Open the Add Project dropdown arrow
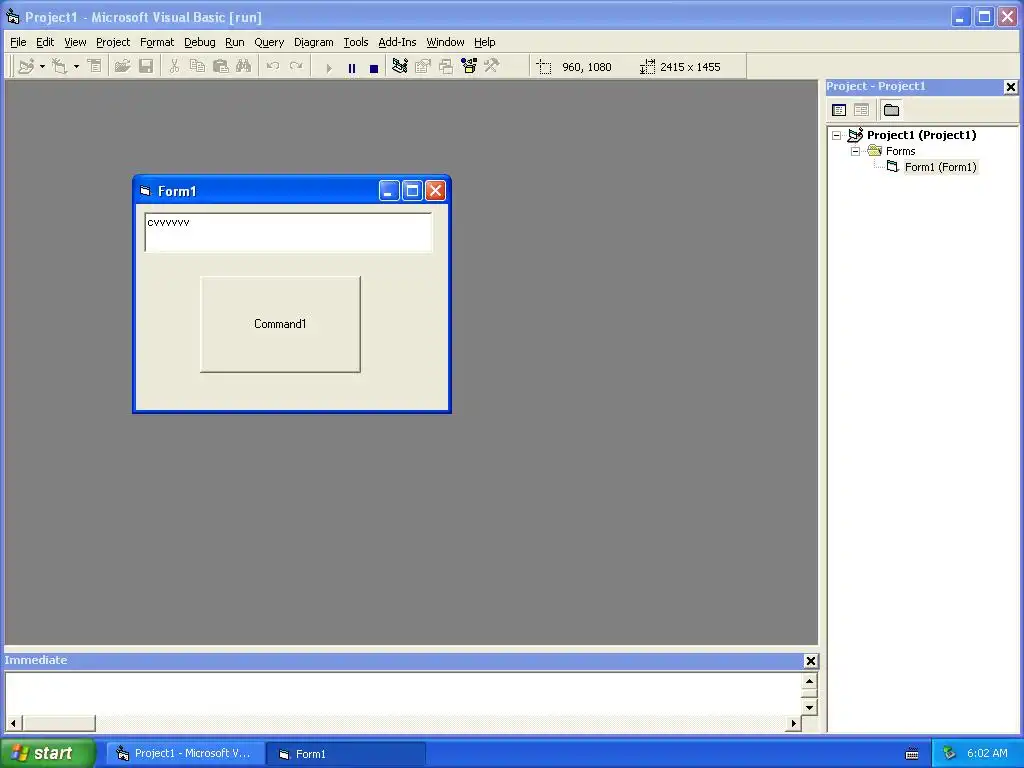Screen dimensions: 1024x768 [x=42, y=67]
